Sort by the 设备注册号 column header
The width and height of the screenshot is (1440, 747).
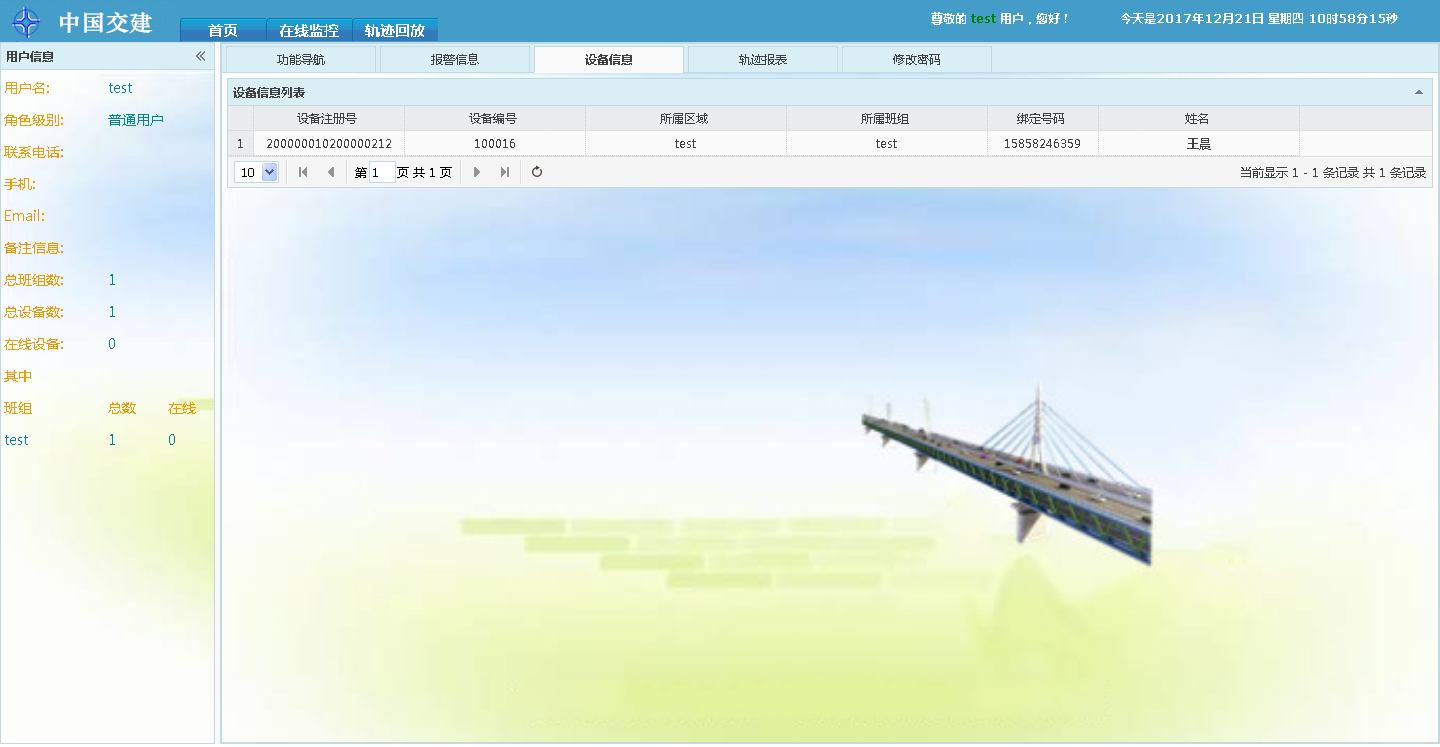(x=327, y=118)
